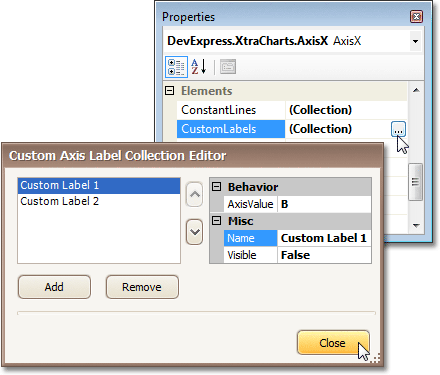Click the ellipsis button for CustomLabels

pyautogui.click(x=398, y=129)
